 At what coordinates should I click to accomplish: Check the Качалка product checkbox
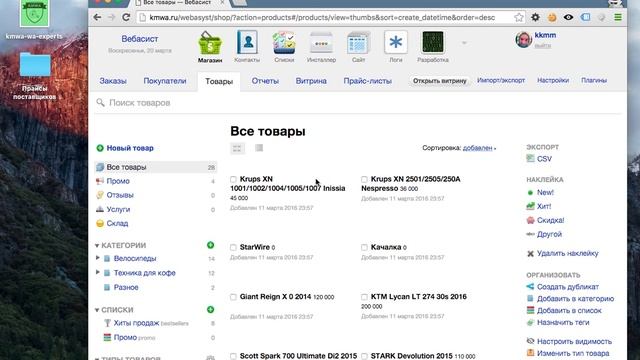tap(364, 247)
